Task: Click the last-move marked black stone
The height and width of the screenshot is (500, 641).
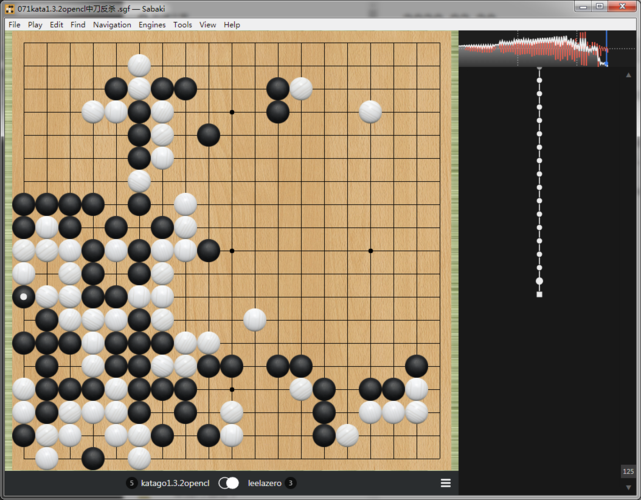Action: pos(23,296)
